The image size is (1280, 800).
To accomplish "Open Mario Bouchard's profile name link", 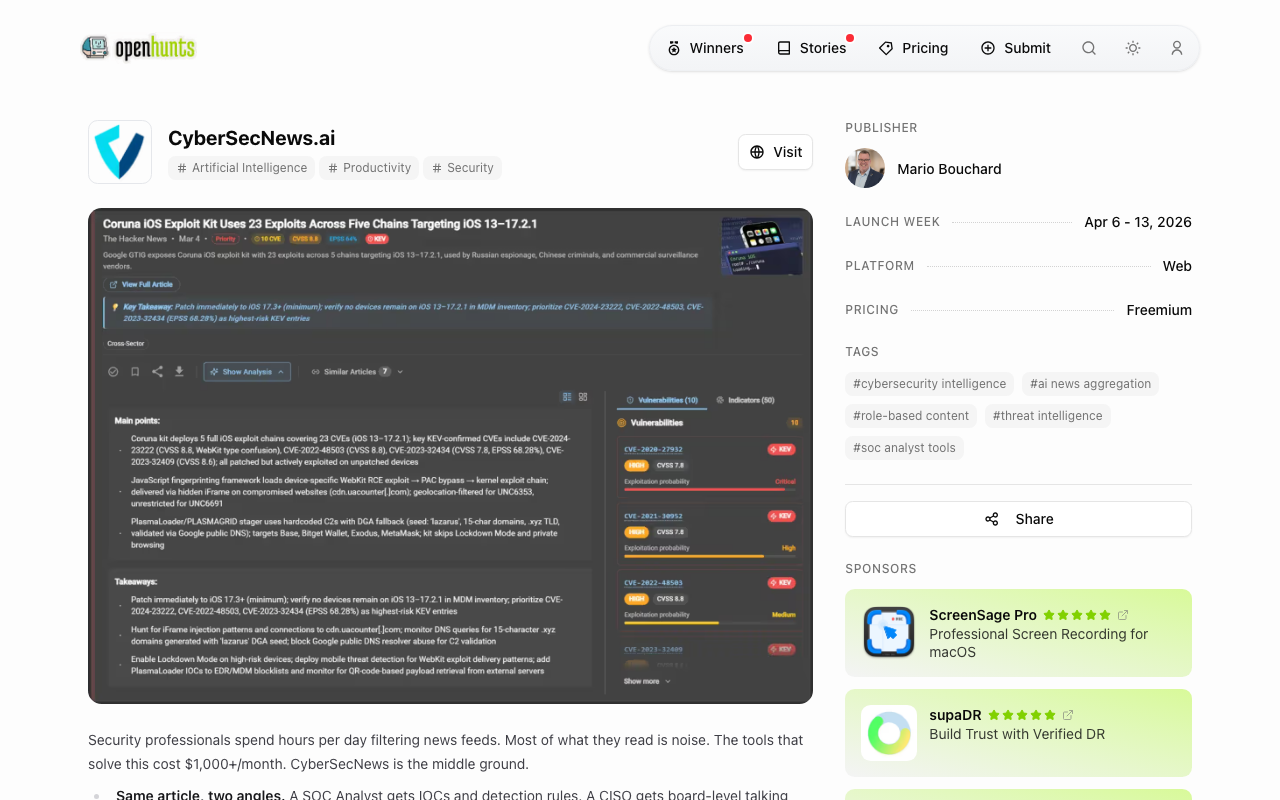I will pos(949,169).
